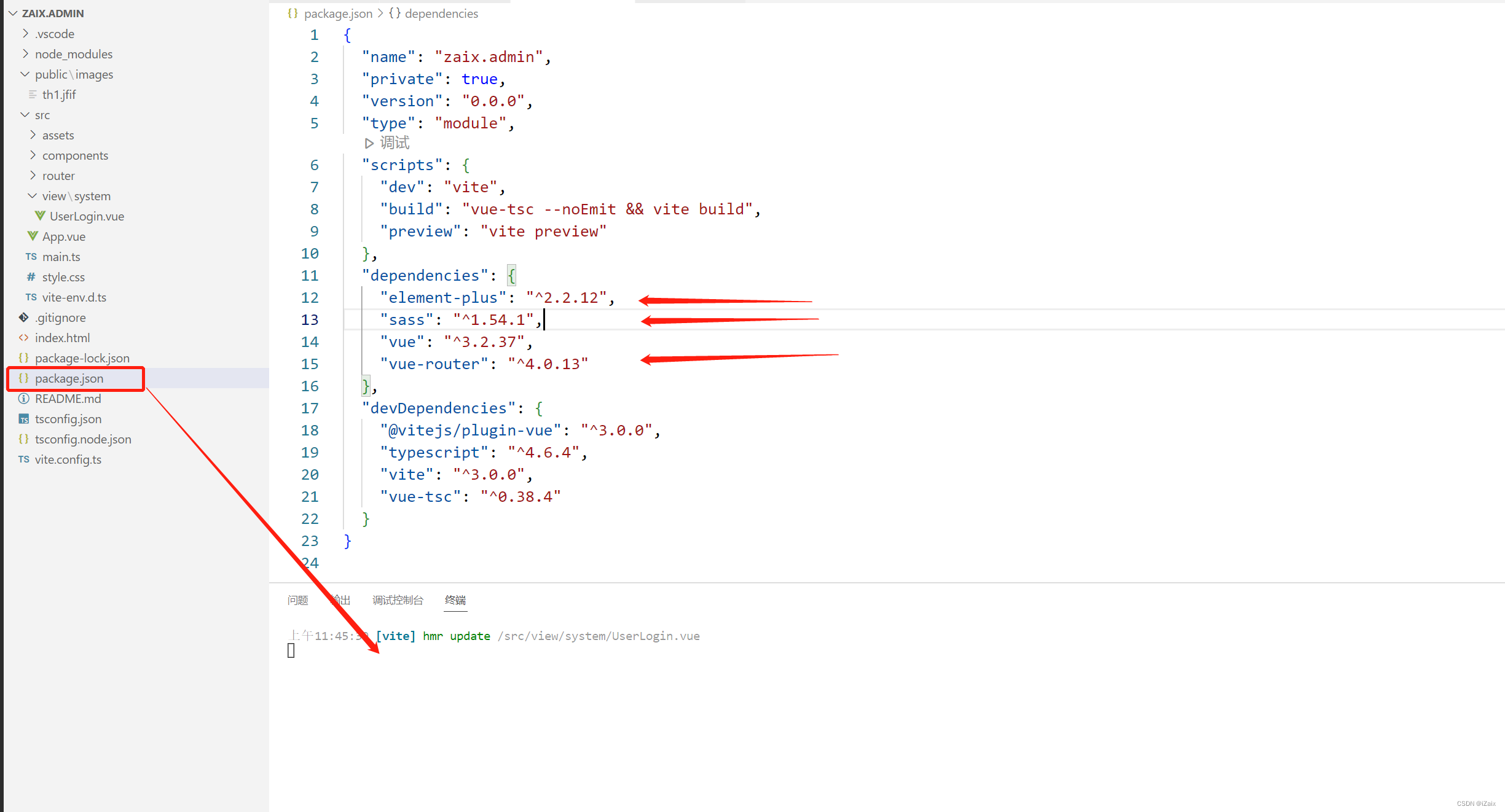This screenshot has width=1505, height=812.
Task: Click the dependencies breadcrumb segment
Action: pyautogui.click(x=441, y=13)
